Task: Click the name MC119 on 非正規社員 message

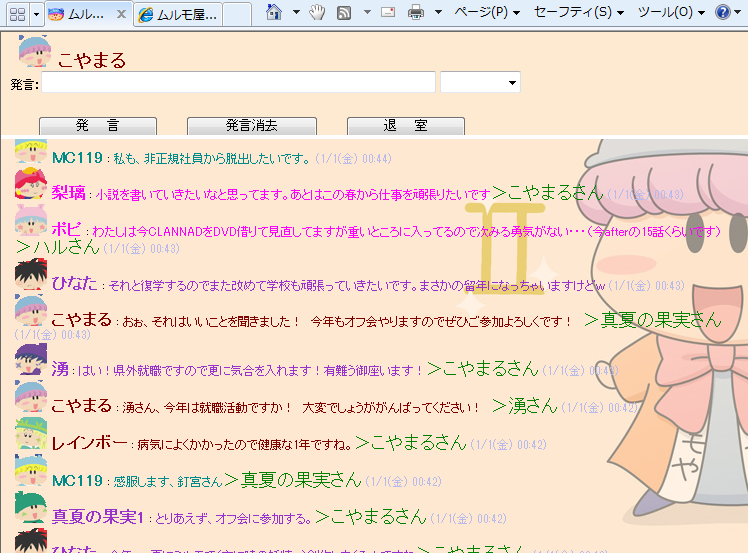Action: [77, 158]
